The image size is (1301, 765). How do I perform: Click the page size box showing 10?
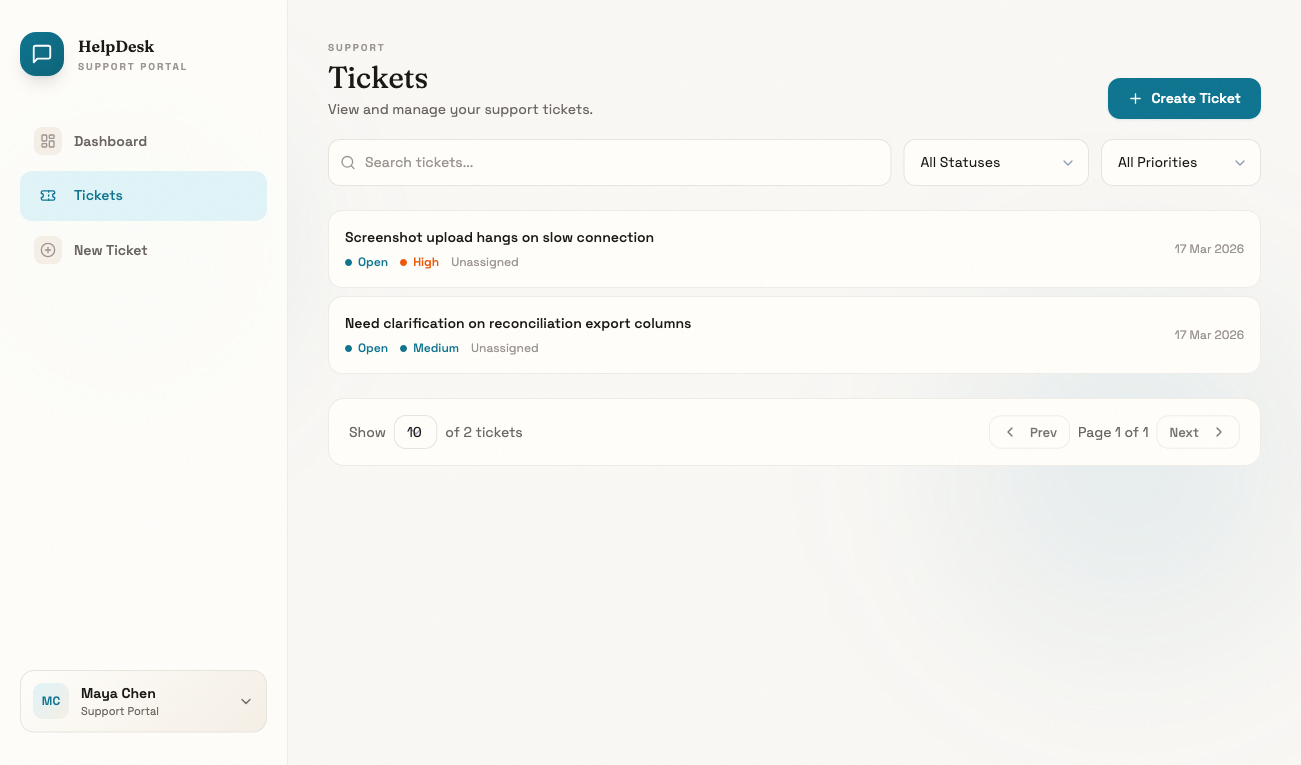(415, 432)
